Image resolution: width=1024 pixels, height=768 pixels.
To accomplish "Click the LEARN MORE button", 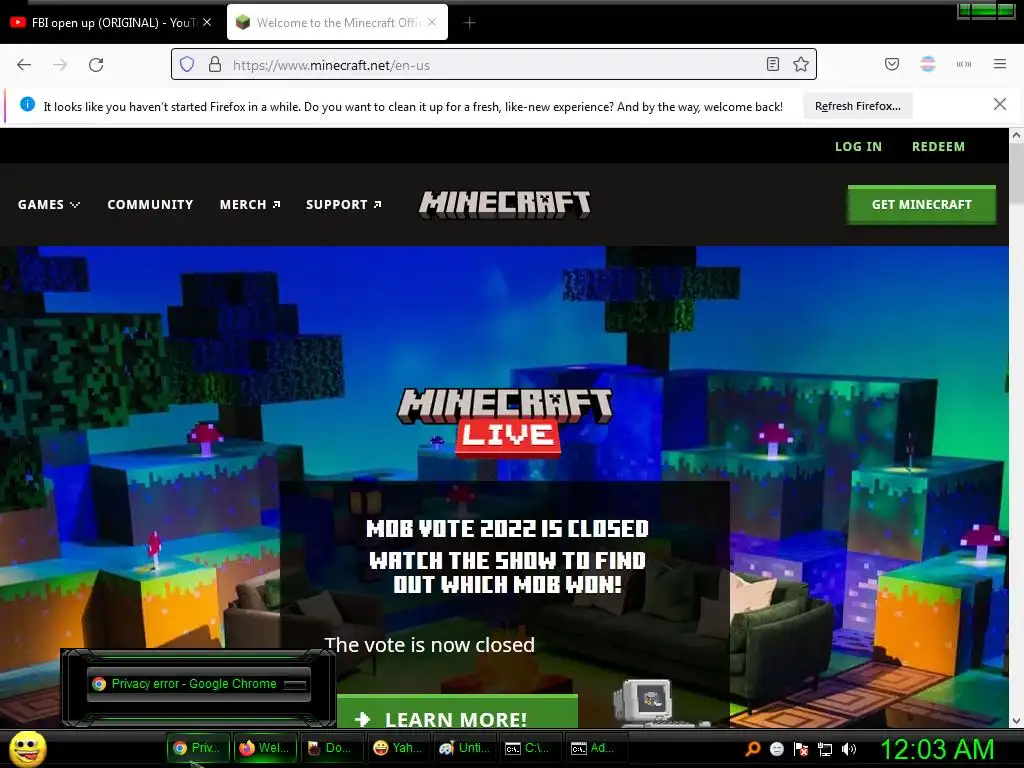I will [457, 713].
